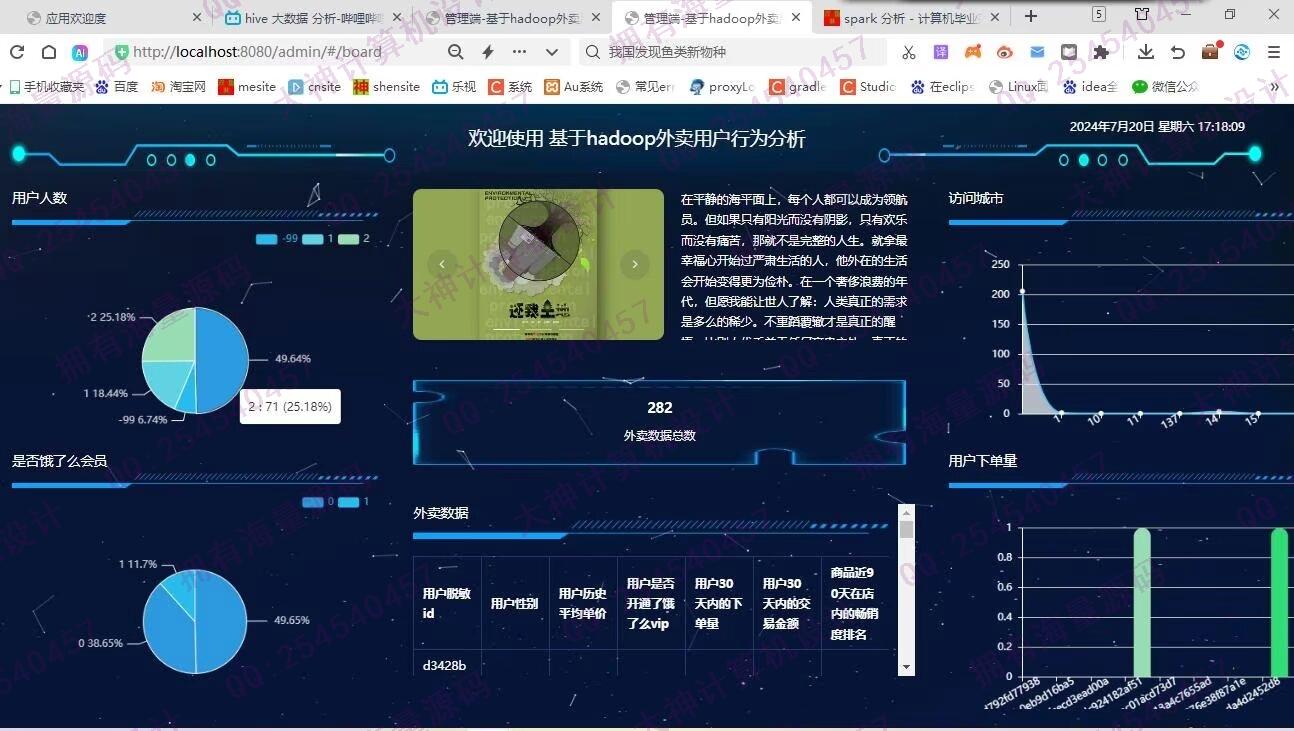Go to browser home page icon

(x=48, y=52)
